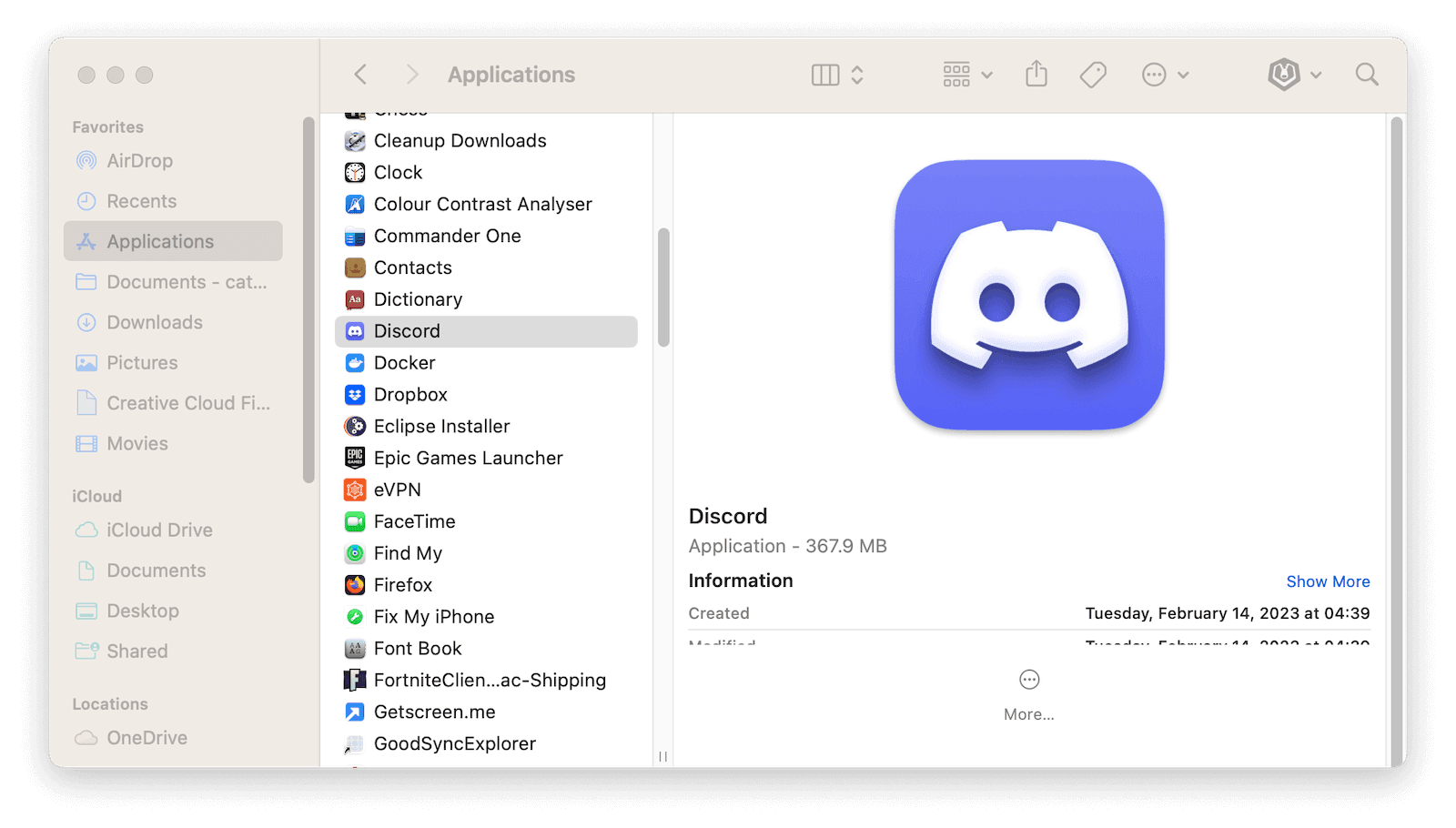Screen dimensions: 1456x828
Task: Select Downloads in the sidebar
Action: click(x=154, y=322)
